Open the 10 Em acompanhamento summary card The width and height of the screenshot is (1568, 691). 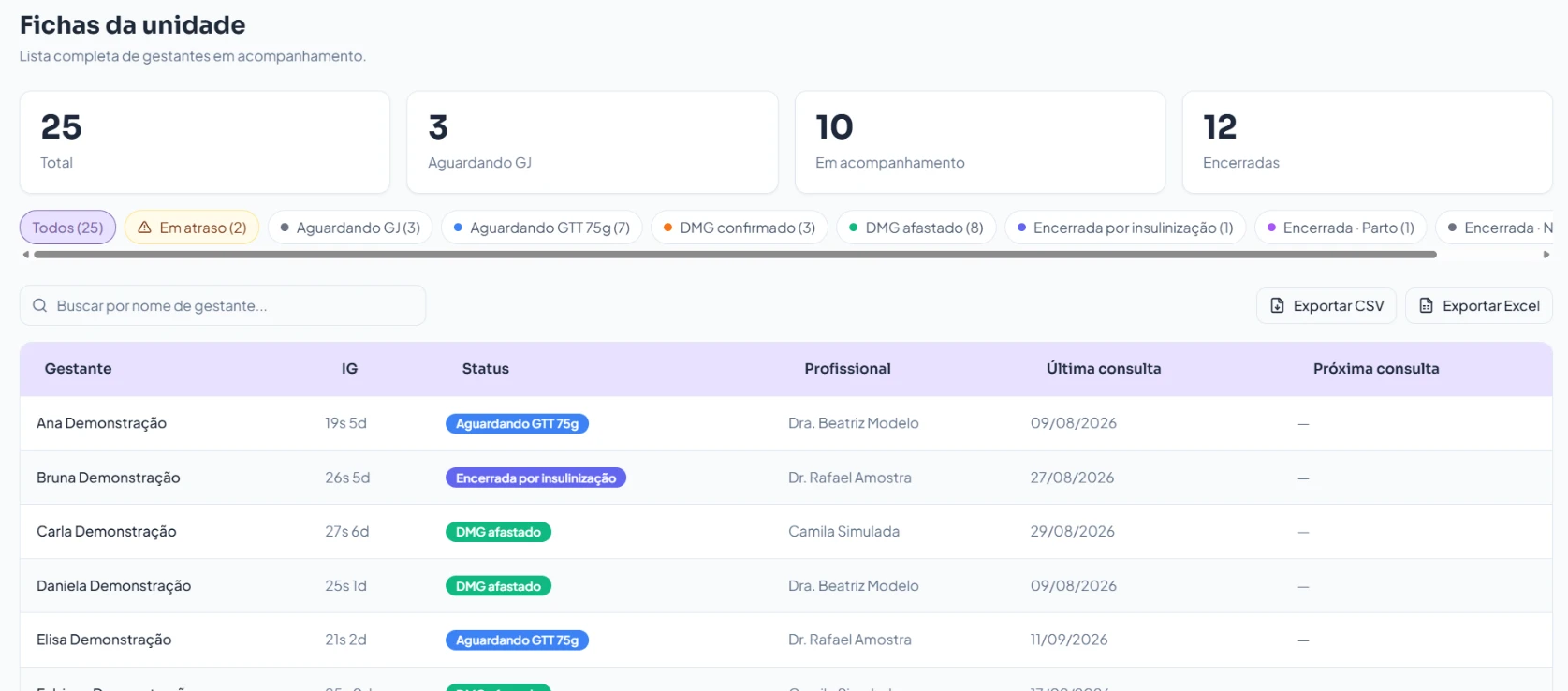pos(980,142)
